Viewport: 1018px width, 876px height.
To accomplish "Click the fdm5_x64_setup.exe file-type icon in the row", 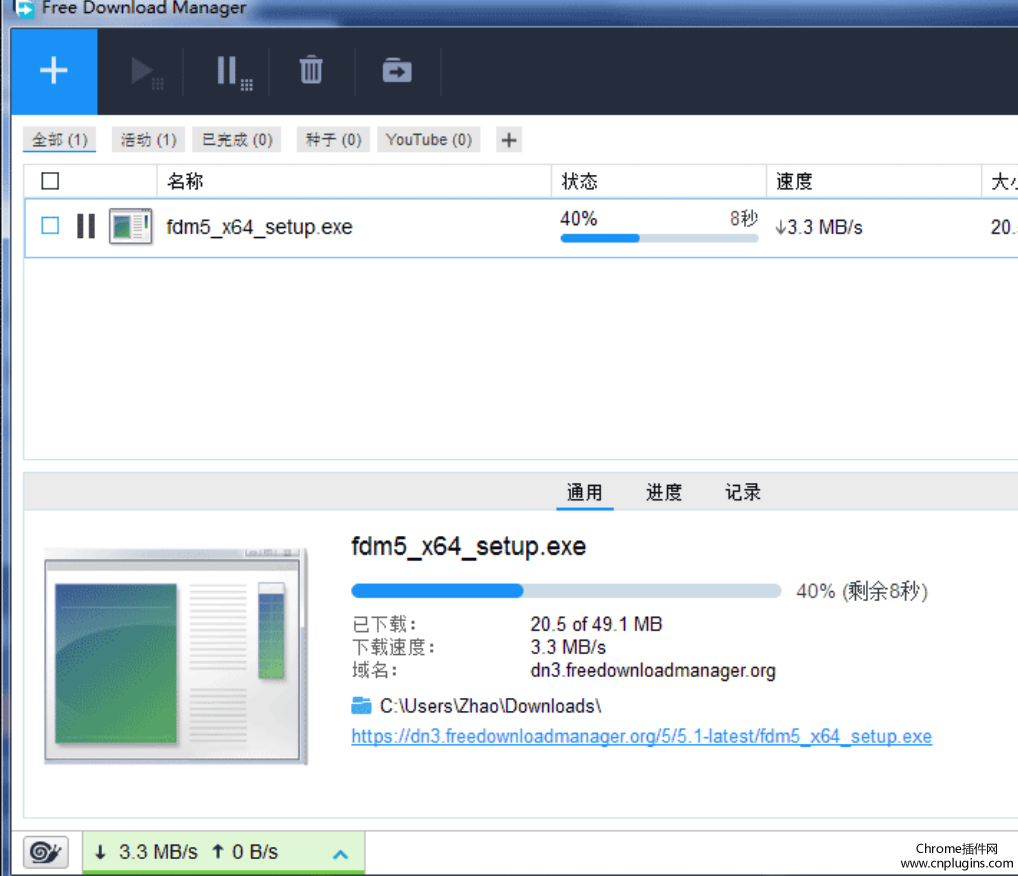I will (130, 227).
